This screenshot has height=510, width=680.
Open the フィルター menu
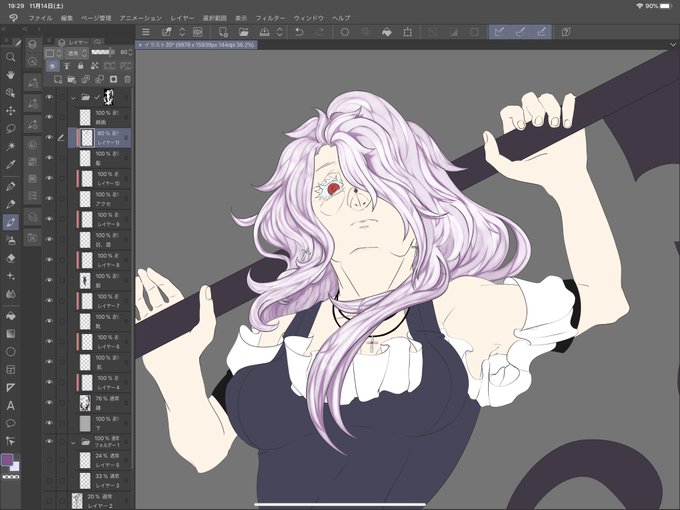click(x=270, y=18)
